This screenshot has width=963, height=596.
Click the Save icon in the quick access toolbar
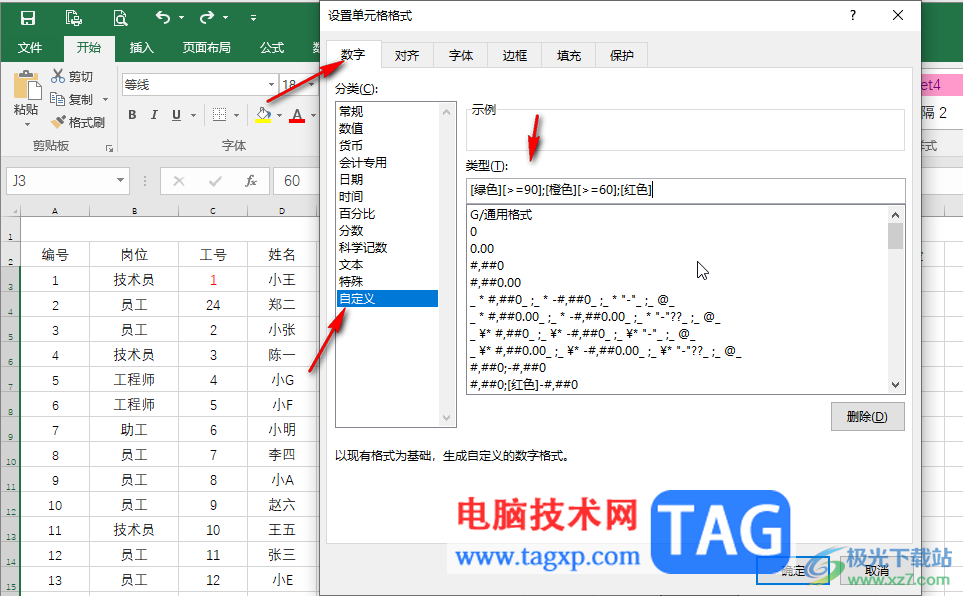coord(28,18)
